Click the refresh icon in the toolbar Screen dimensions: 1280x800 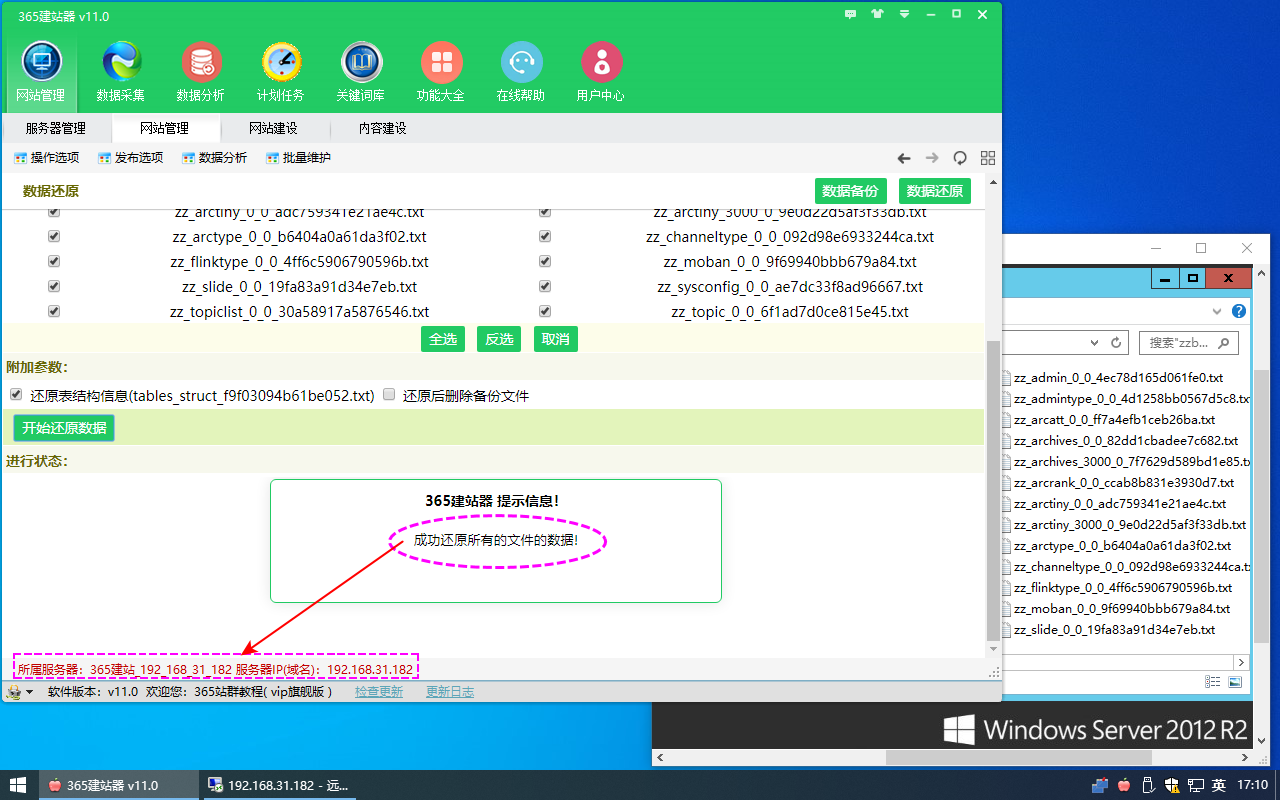tap(960, 158)
